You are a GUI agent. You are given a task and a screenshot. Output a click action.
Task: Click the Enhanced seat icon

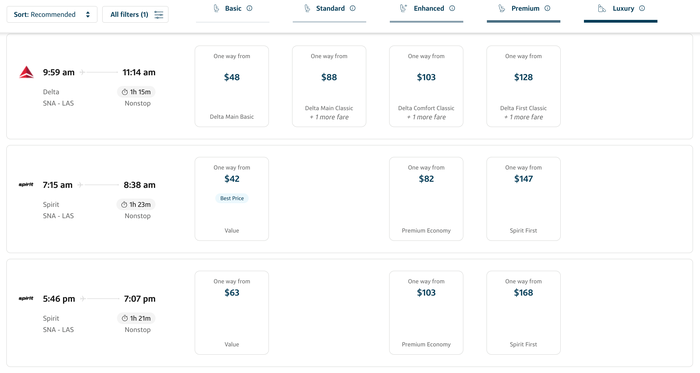[403, 8]
